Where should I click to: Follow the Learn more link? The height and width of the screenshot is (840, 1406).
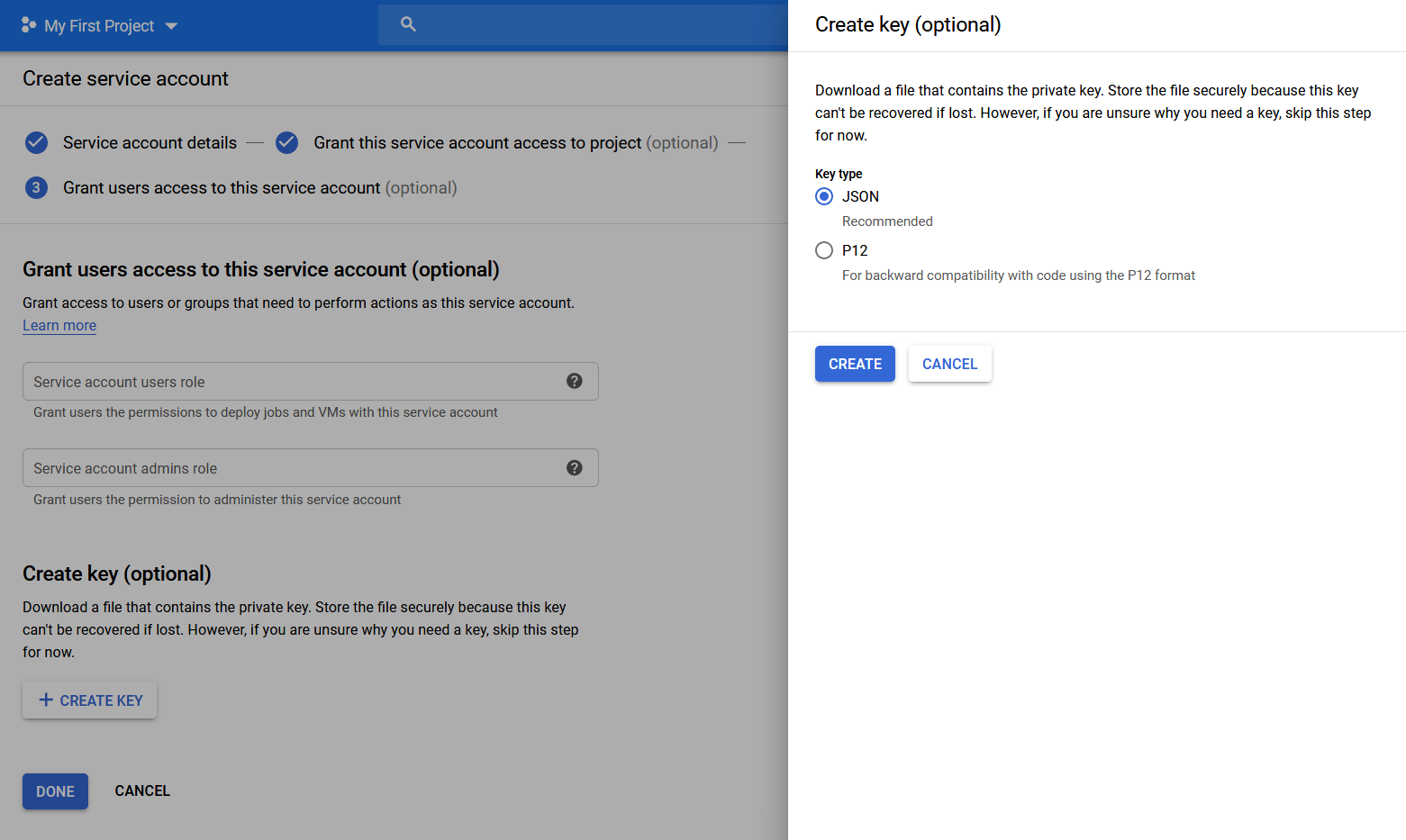coord(59,326)
